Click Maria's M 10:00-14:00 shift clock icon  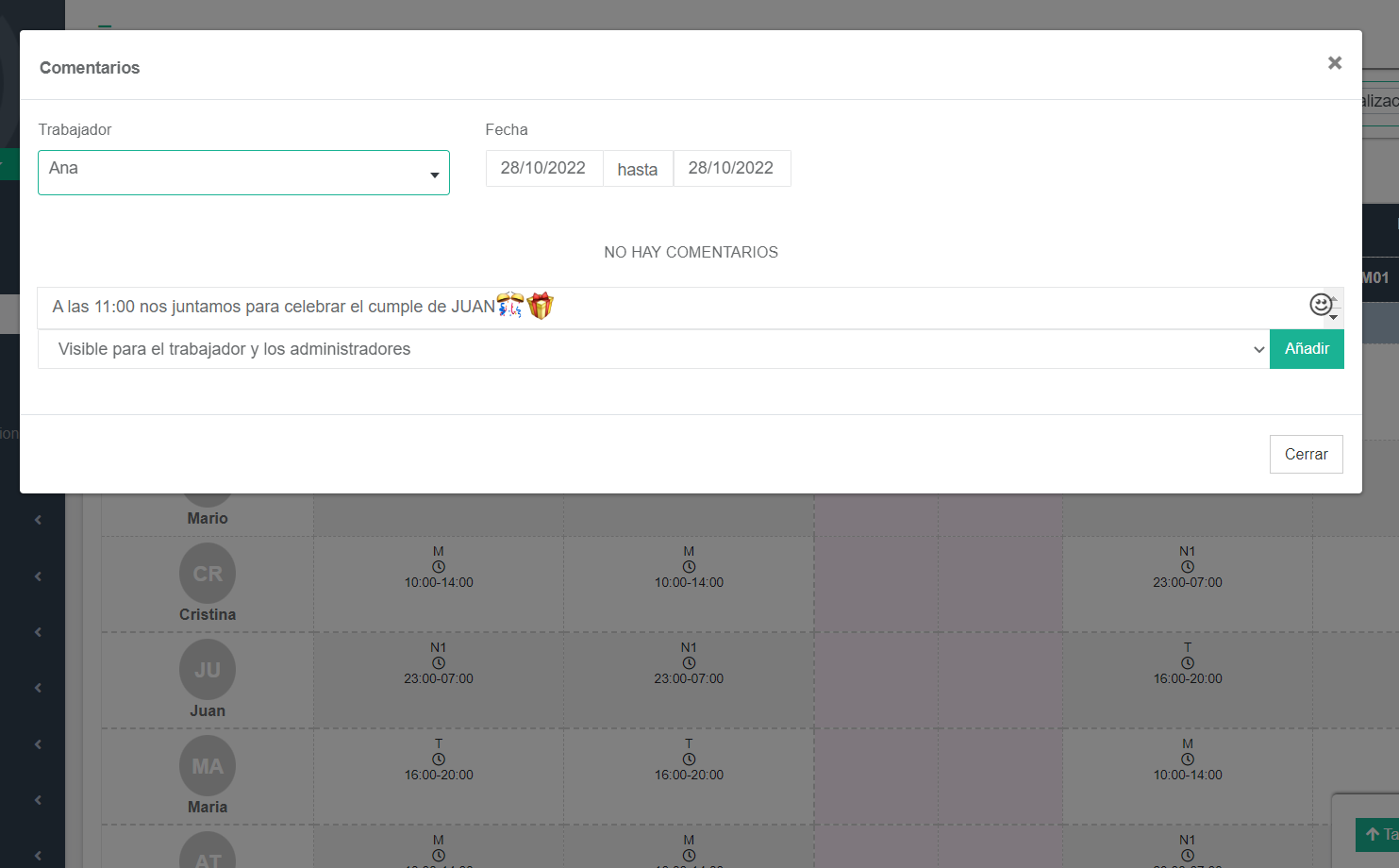pyautogui.click(x=1187, y=759)
